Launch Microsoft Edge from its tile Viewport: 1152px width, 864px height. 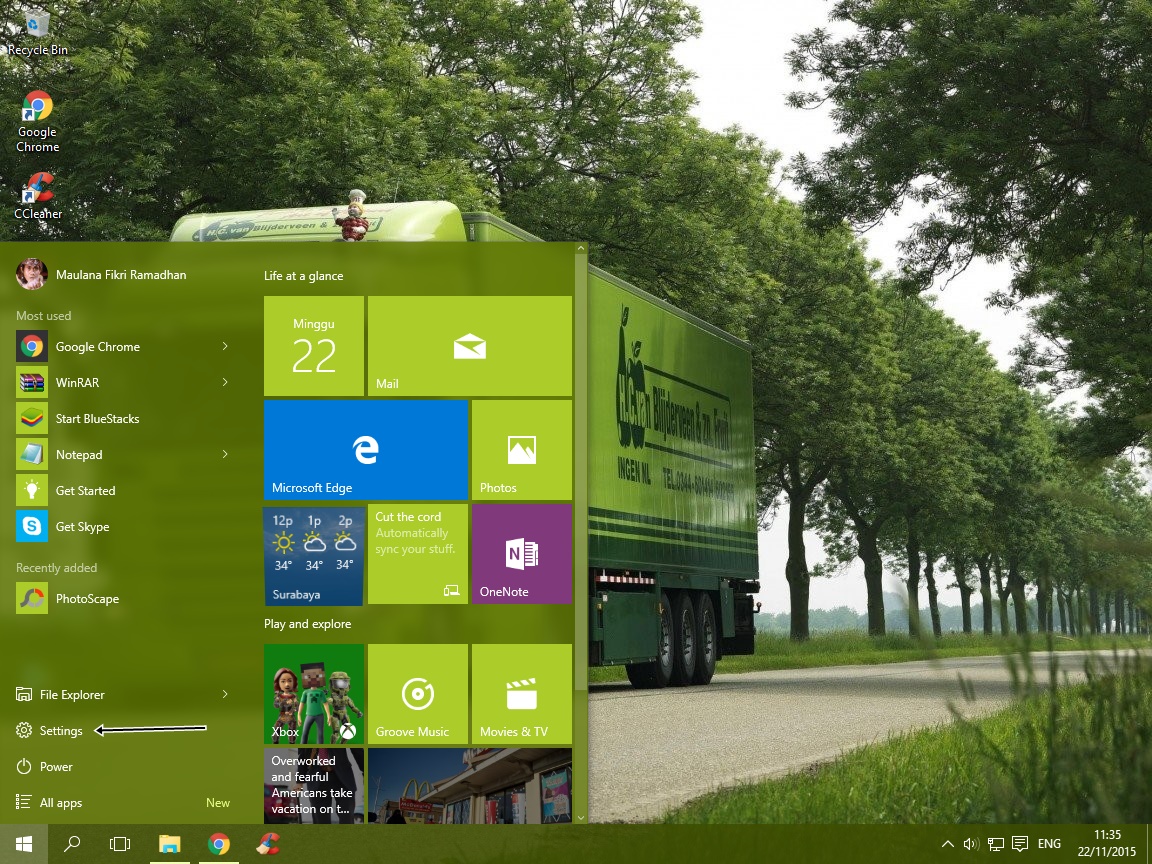[365, 449]
